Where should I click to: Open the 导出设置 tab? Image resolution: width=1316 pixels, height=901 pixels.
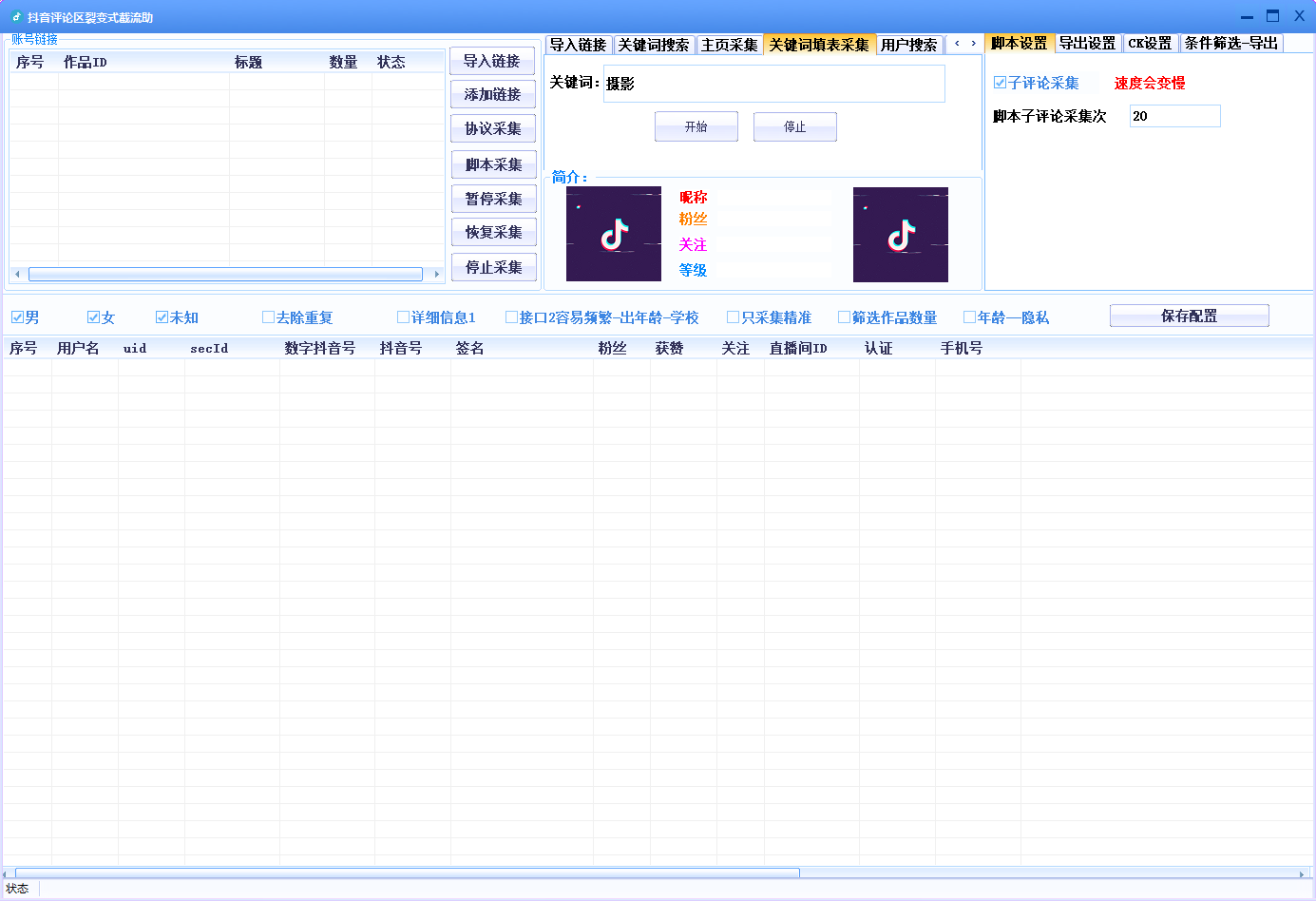[x=1088, y=43]
